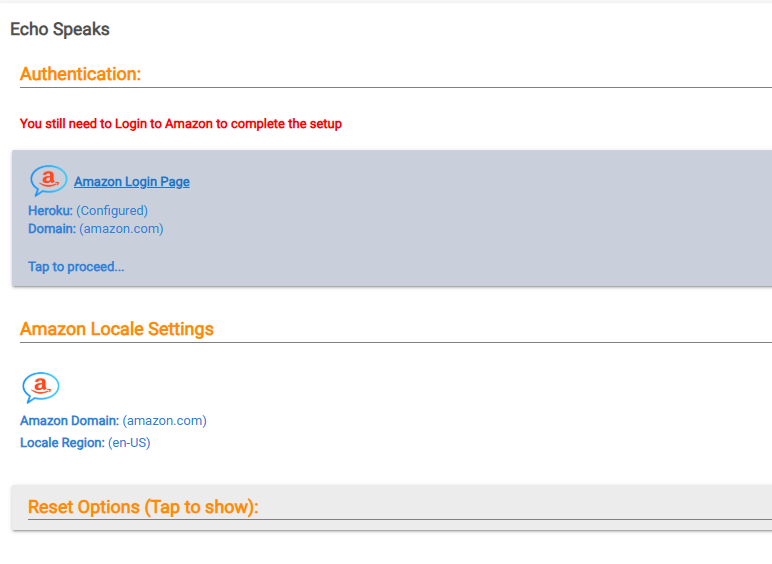Screen dimensions: 772x564
Task: Click blank area of Reset Options bar
Action: 550,503
